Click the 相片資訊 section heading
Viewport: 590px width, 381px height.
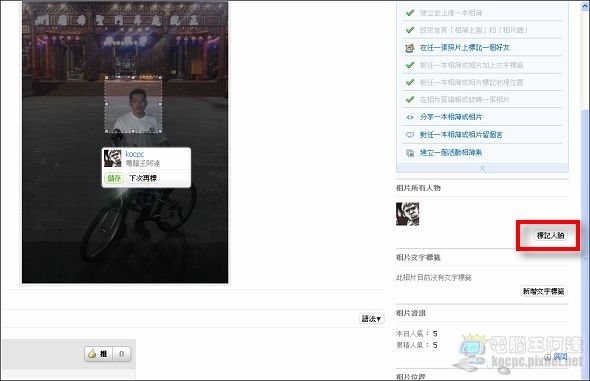(411, 313)
